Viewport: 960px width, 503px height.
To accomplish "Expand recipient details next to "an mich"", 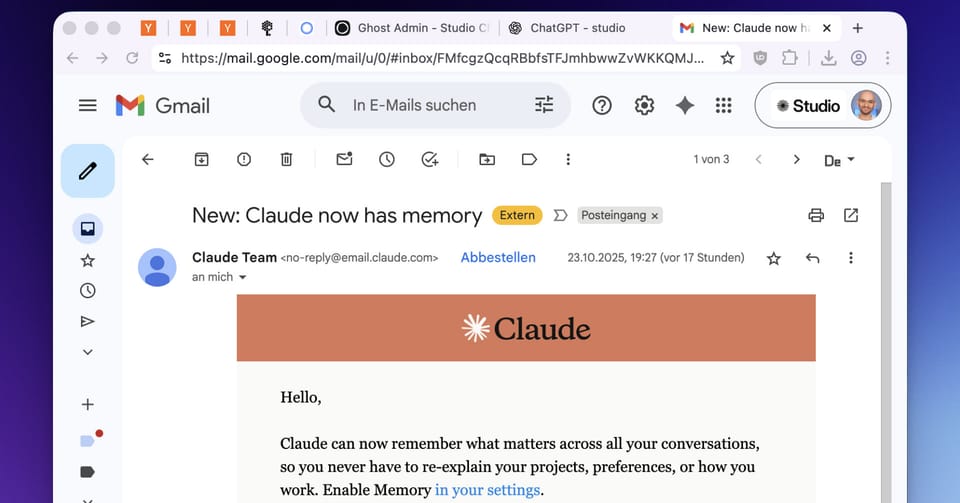I will pyautogui.click(x=242, y=277).
